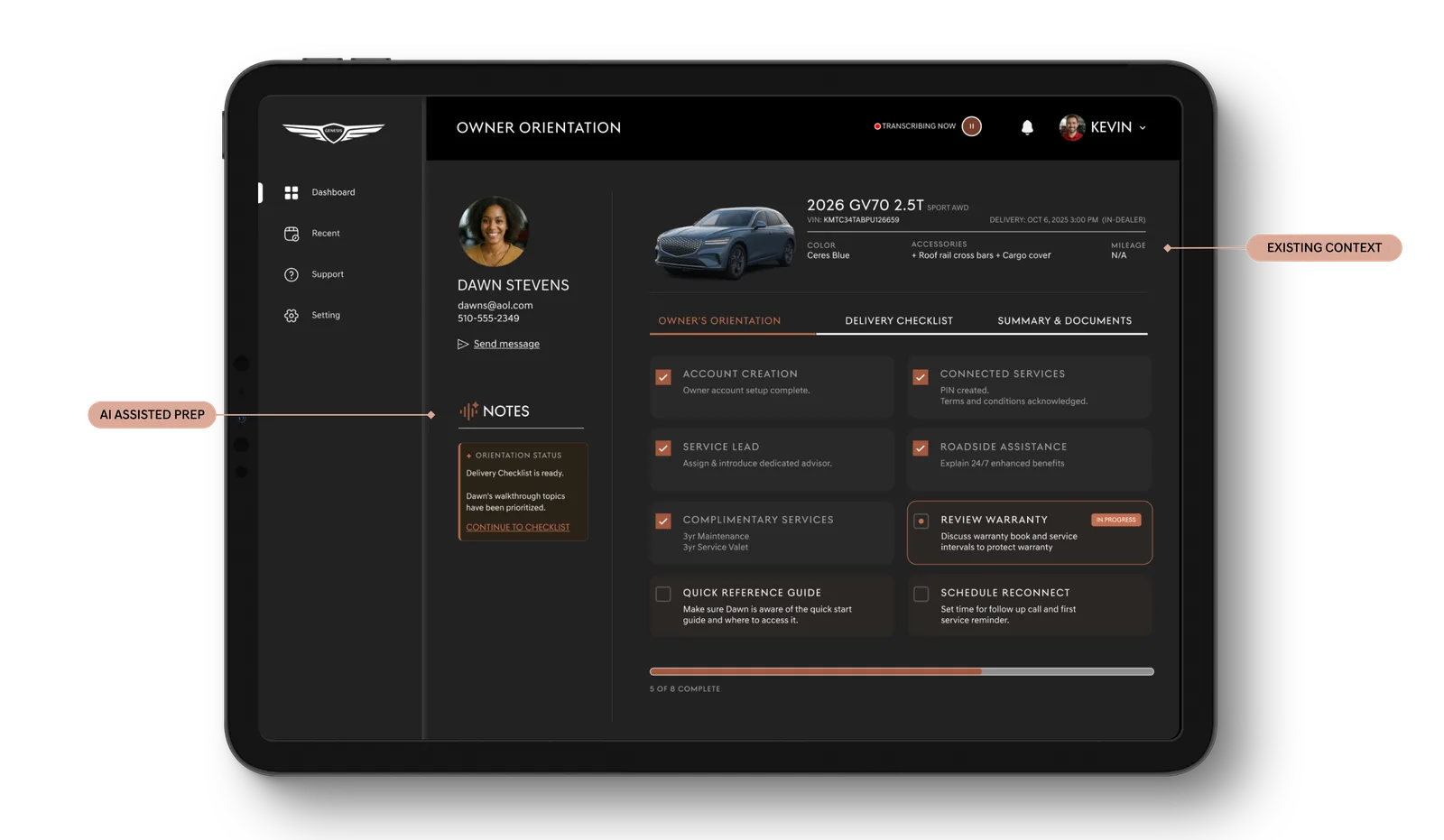Uncheck the Roadside Assistance checkbox
This screenshot has width=1444, height=840.
(x=921, y=448)
